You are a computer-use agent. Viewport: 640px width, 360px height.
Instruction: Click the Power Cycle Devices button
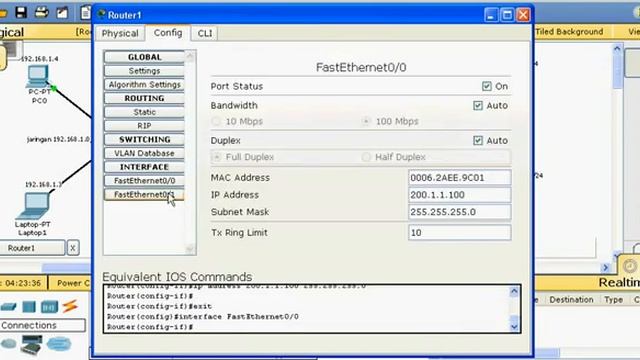tap(71, 283)
